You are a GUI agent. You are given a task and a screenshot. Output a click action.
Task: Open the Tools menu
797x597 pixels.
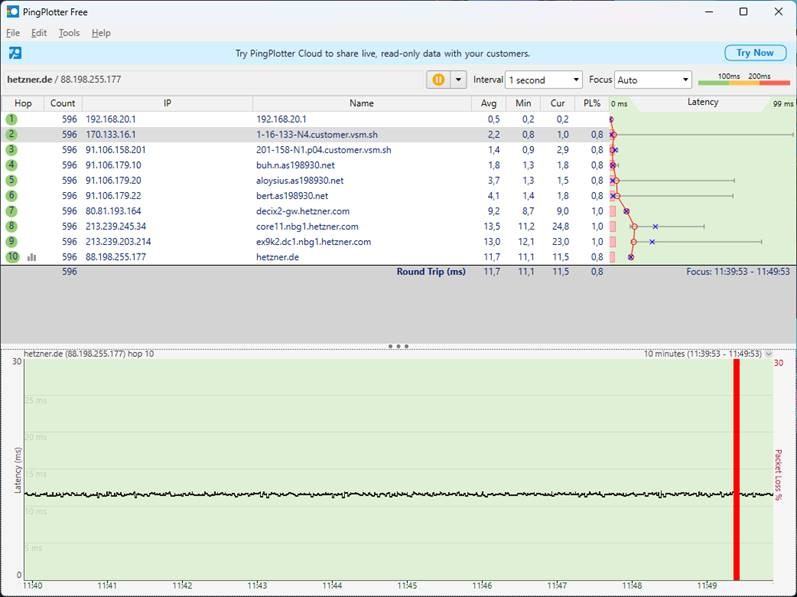[x=69, y=33]
